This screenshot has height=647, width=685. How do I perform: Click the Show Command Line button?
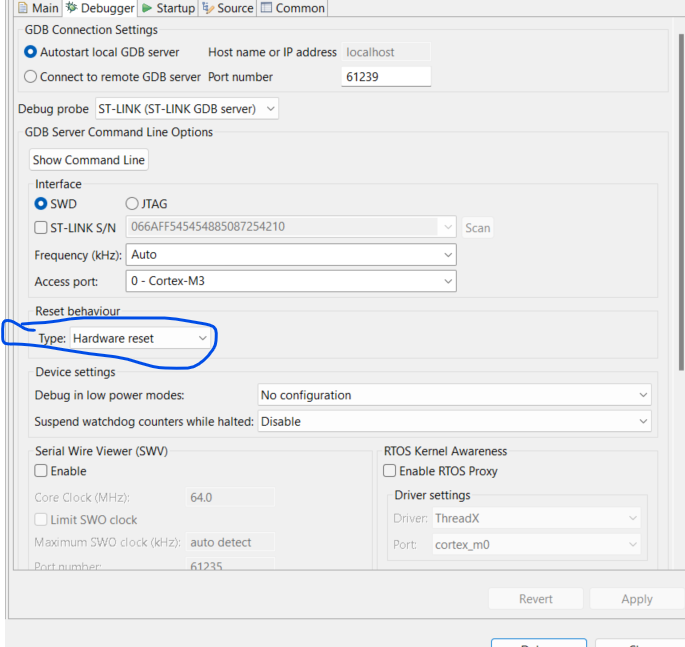[89, 160]
